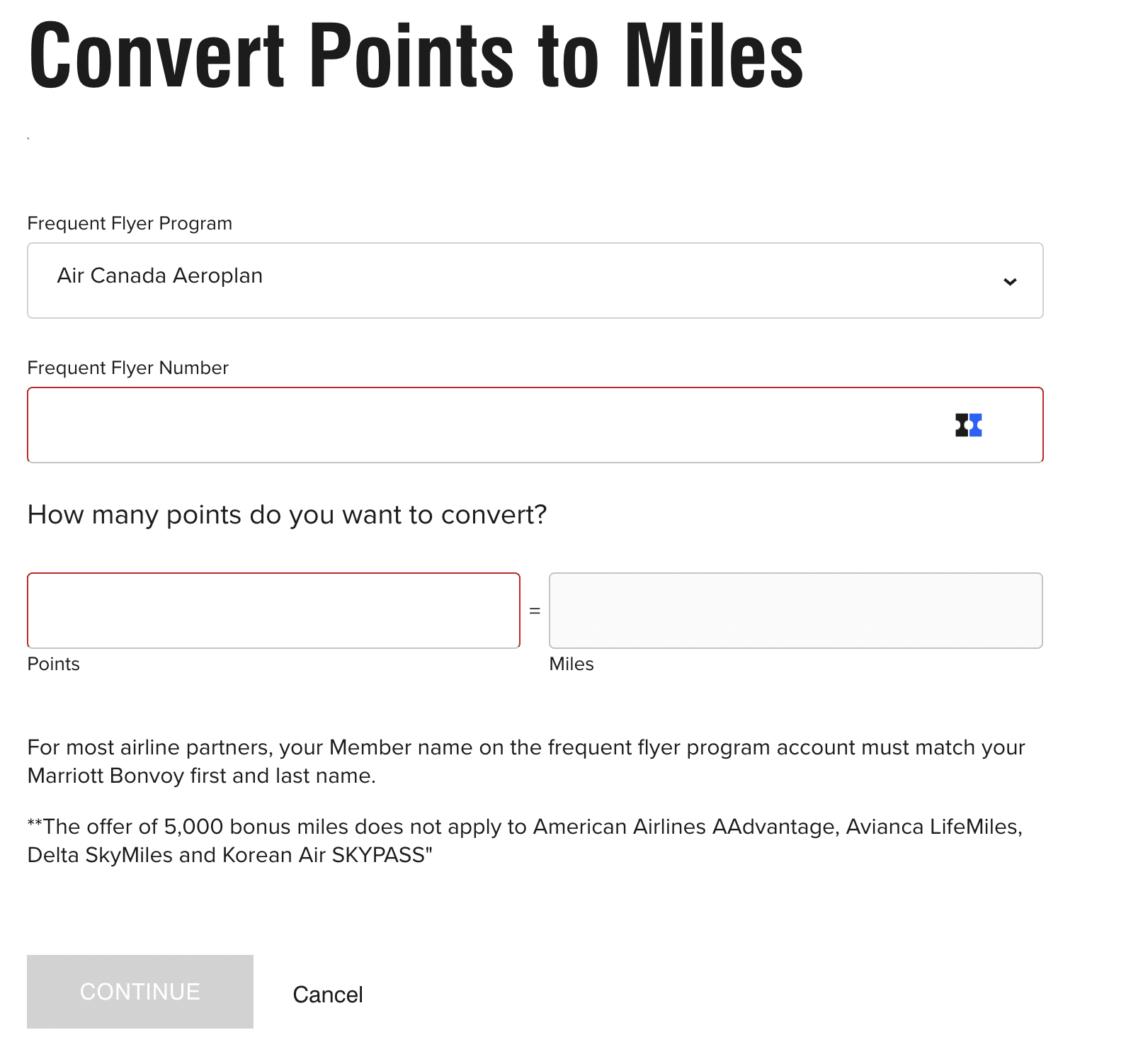This screenshot has height=1064, width=1143.
Task: Select the Air Canada Aeroplan text
Action: (x=159, y=276)
